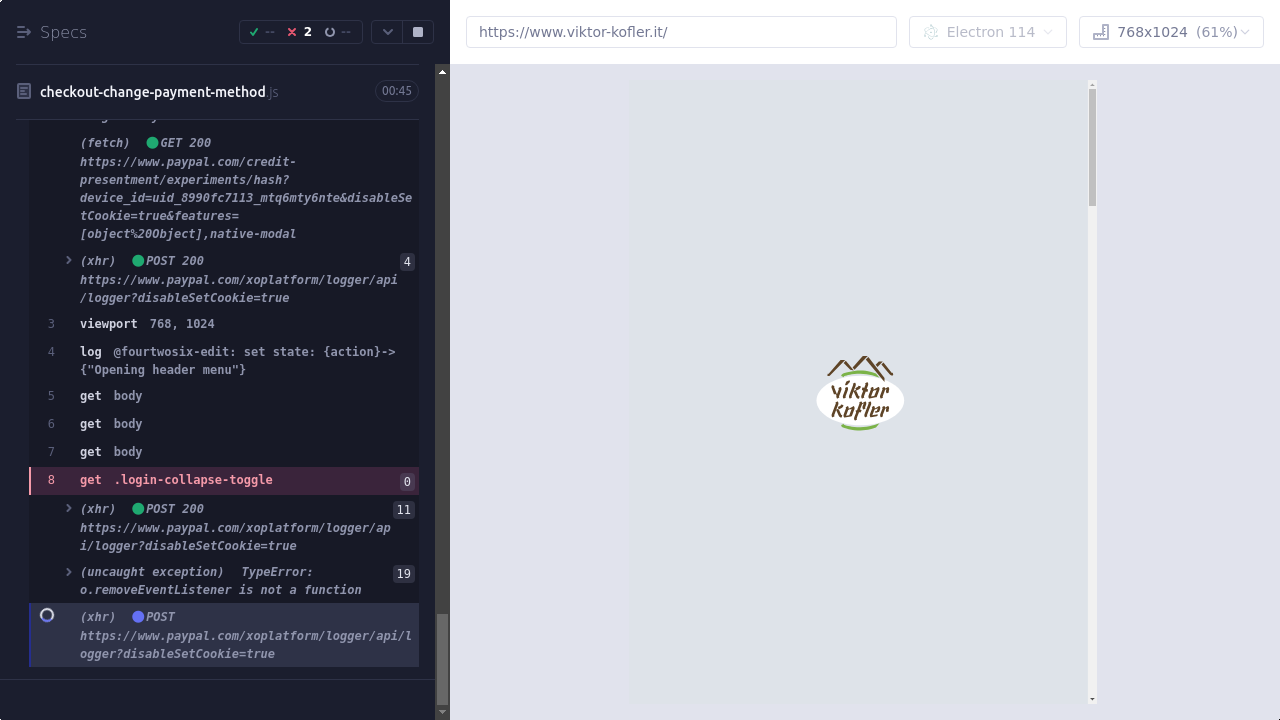This screenshot has height=720, width=1280.
Task: Open the Electron 114 browser dropdown
Action: click(x=987, y=32)
